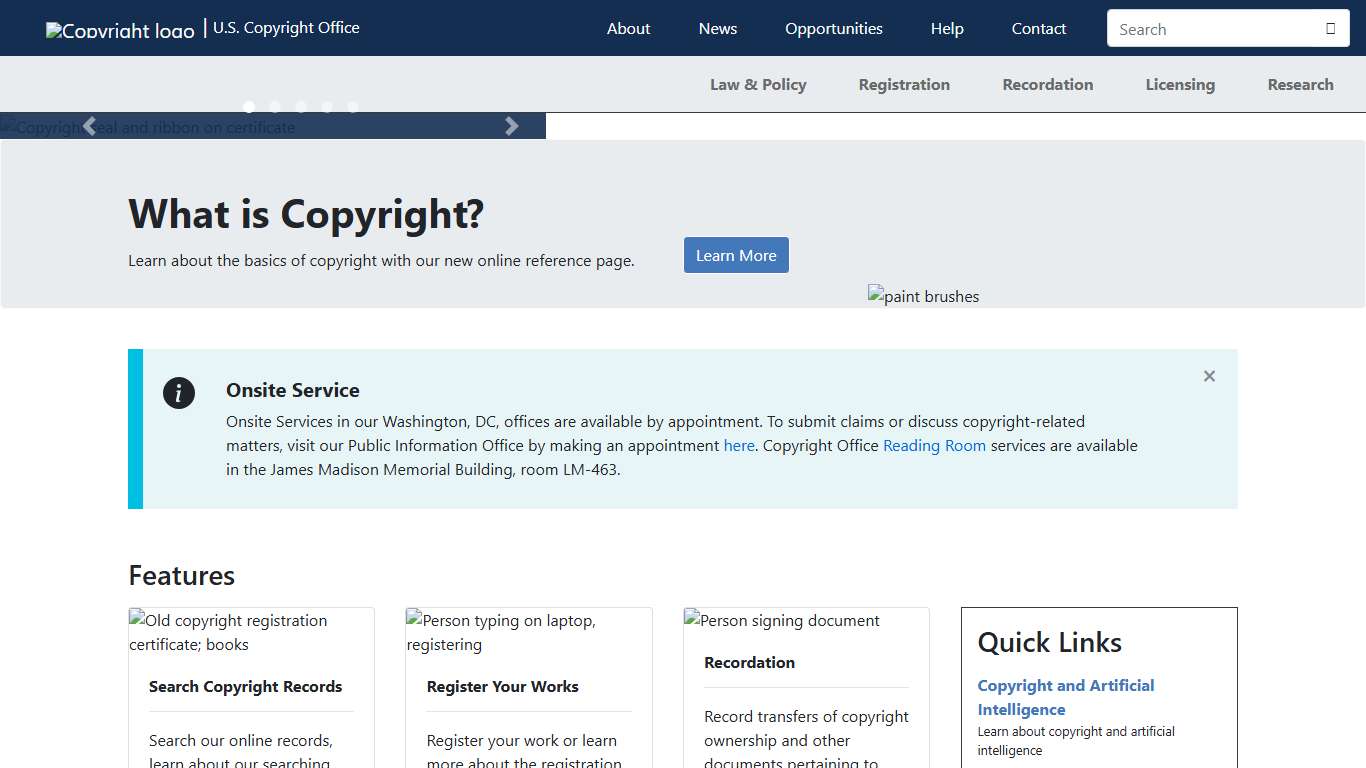Open the Registration navigation dropdown
Viewport: 1366px width, 768px height.
pyautogui.click(x=904, y=84)
